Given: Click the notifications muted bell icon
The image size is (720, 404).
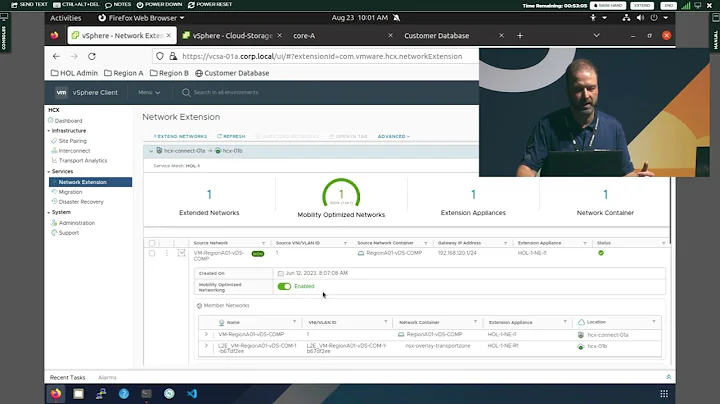Looking at the screenshot, I should click(x=396, y=17).
